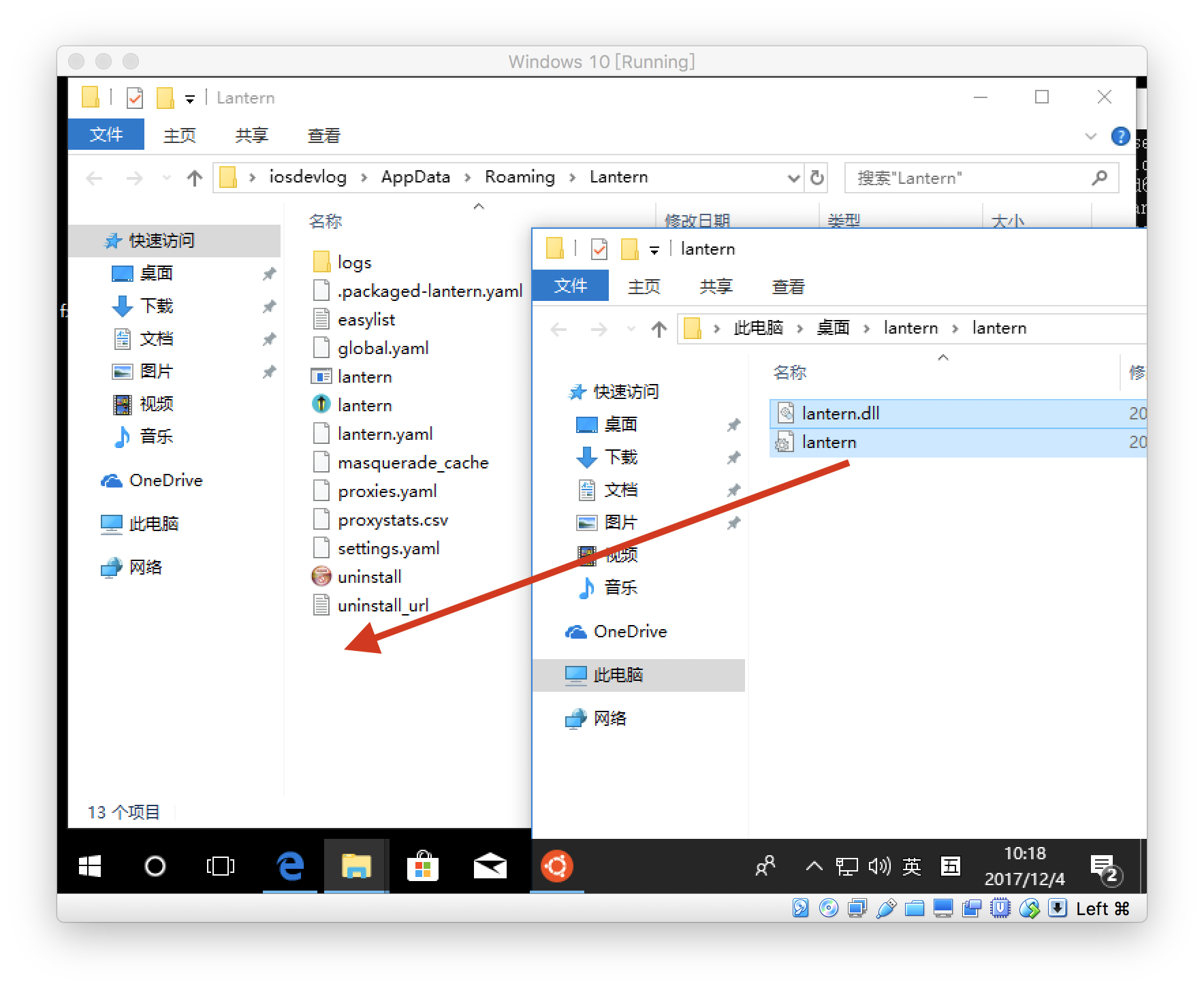Open the quick access toolbar dropdown in Lantern window
The width and height of the screenshot is (1204, 990).
(190, 99)
